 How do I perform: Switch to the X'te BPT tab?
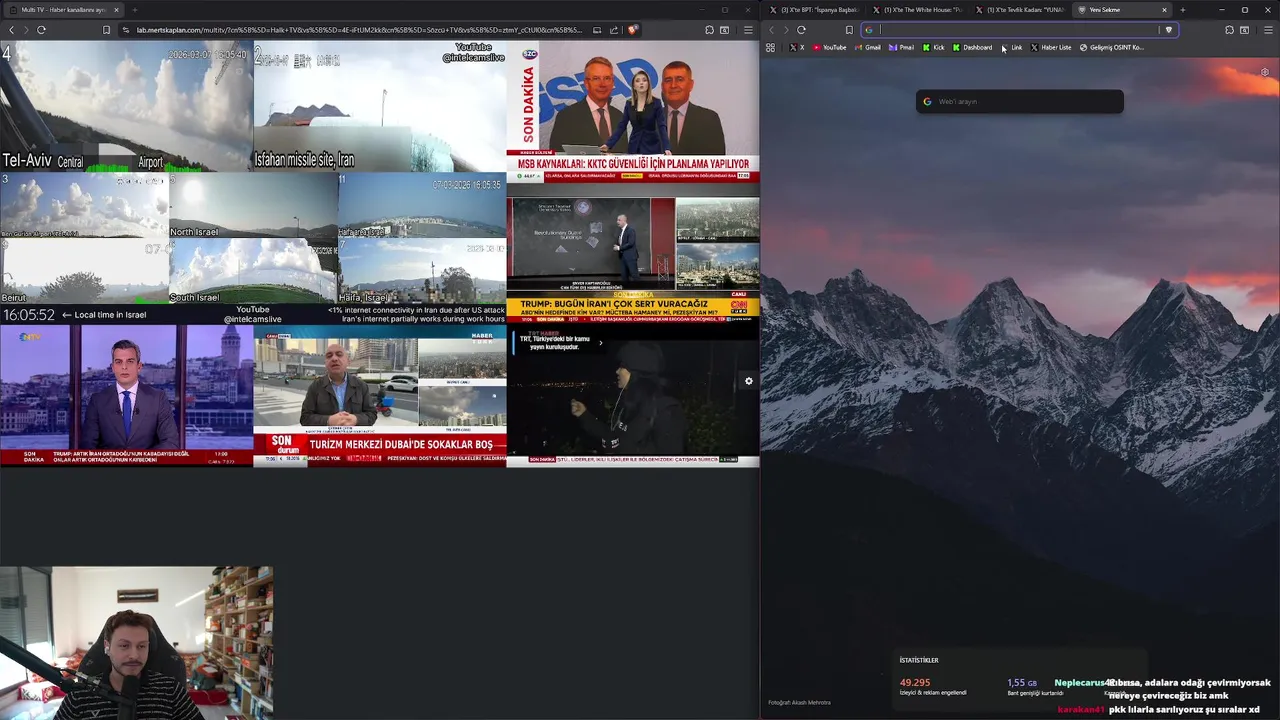click(814, 10)
